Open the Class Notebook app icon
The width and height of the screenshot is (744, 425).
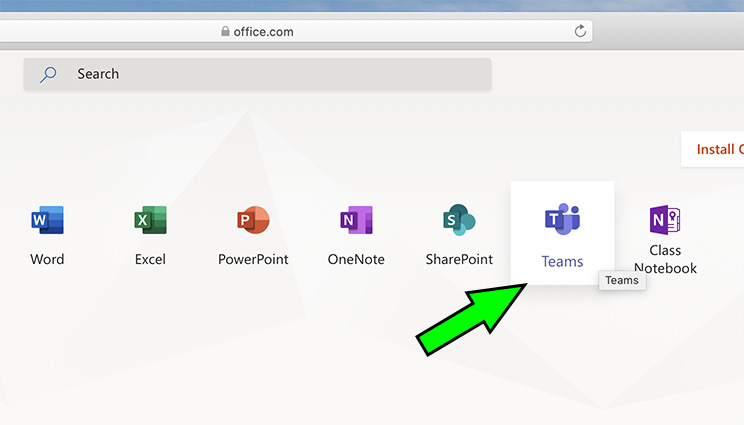(x=665, y=220)
